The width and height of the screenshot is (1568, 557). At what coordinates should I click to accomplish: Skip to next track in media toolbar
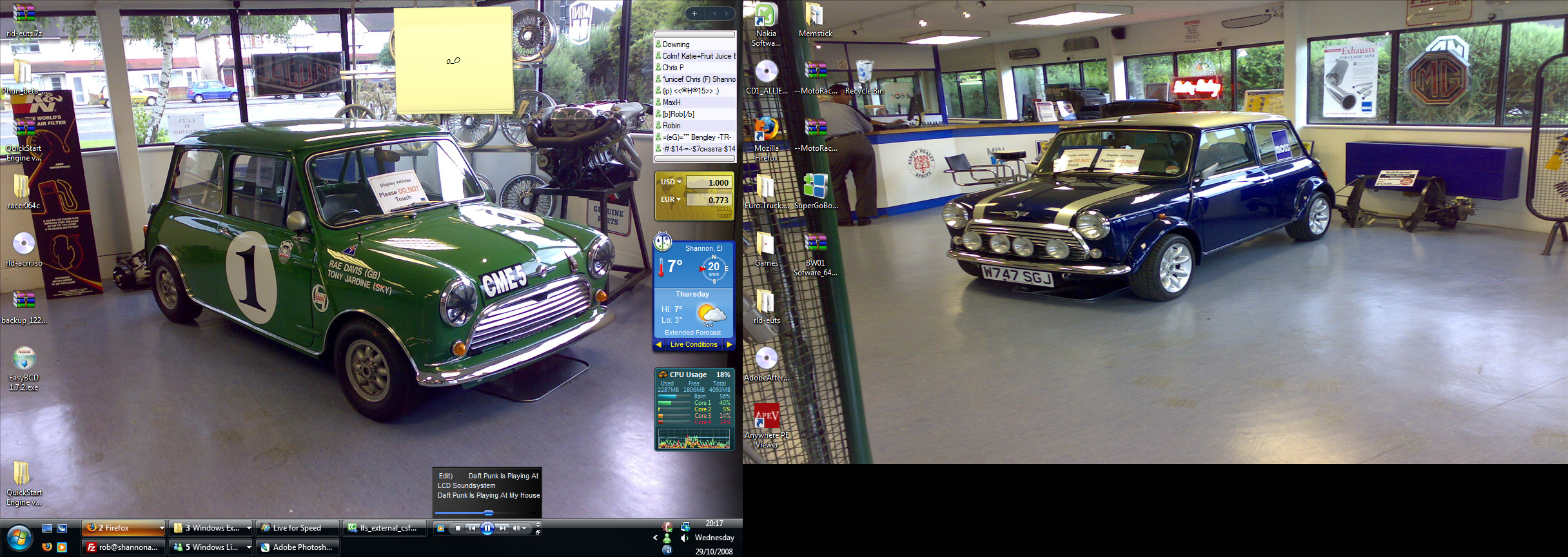pos(503,528)
